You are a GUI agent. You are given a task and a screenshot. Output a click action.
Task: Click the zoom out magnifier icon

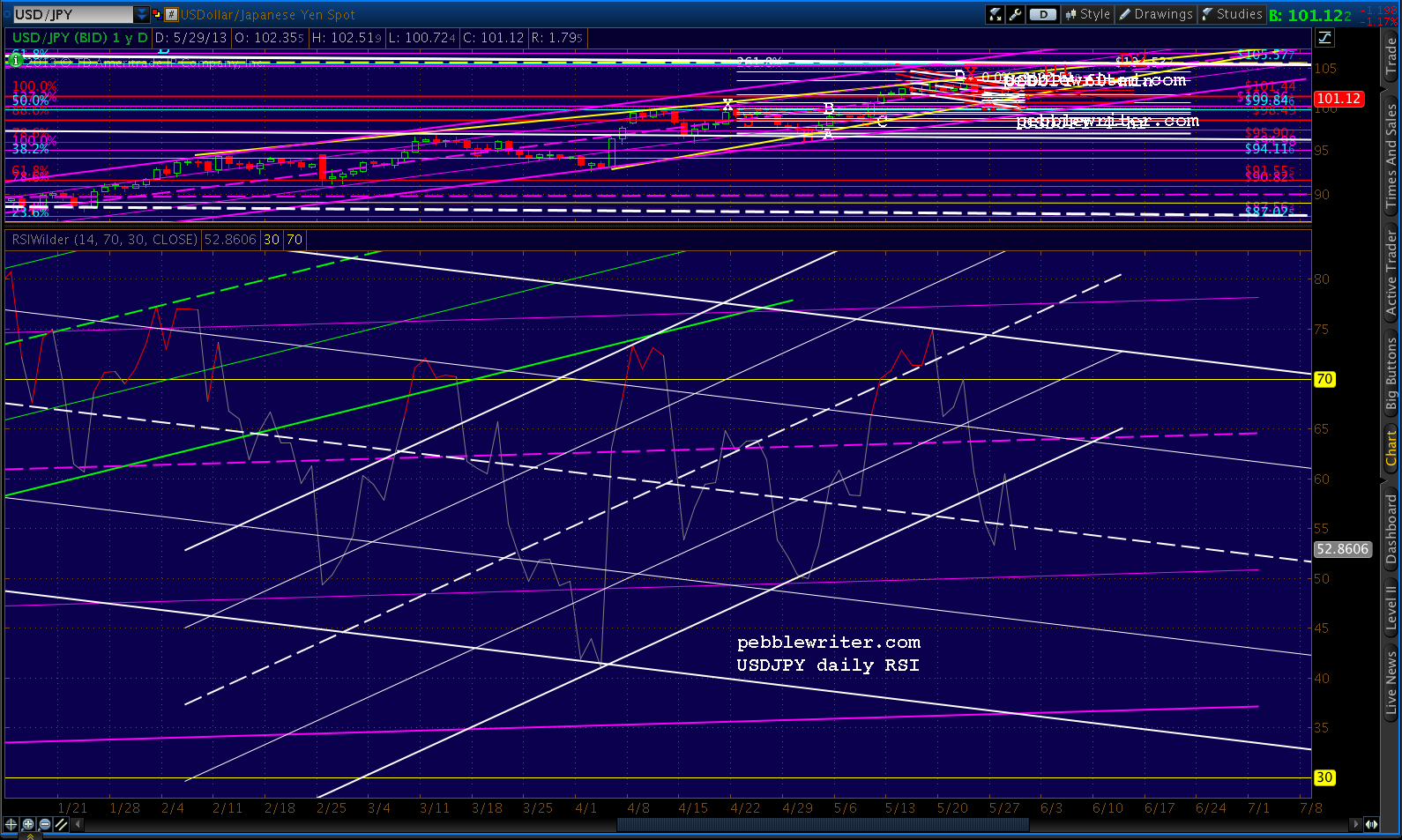click(45, 824)
